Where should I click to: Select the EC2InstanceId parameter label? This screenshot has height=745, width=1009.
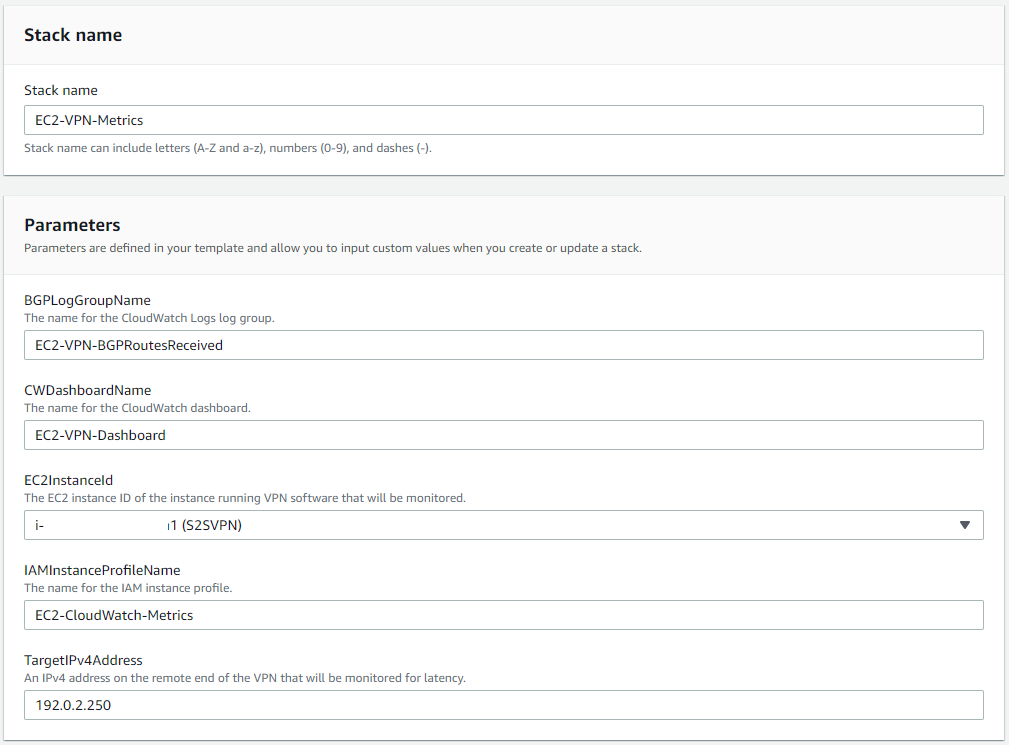pyautogui.click(x=69, y=480)
